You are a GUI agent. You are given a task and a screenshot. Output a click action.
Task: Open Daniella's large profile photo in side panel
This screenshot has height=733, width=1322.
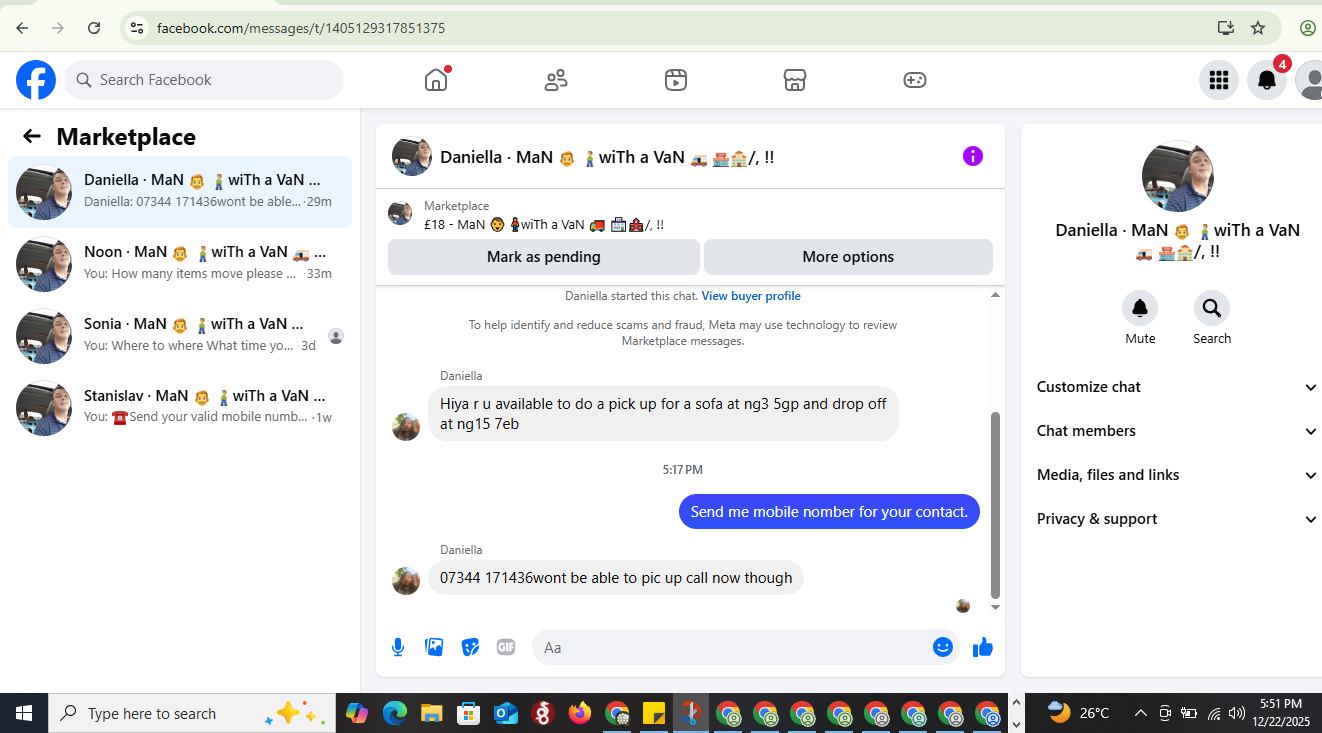[1177, 176]
